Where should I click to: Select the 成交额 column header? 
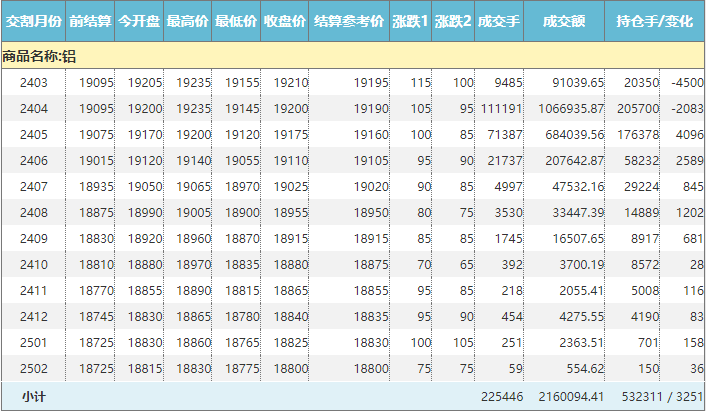(564, 21)
